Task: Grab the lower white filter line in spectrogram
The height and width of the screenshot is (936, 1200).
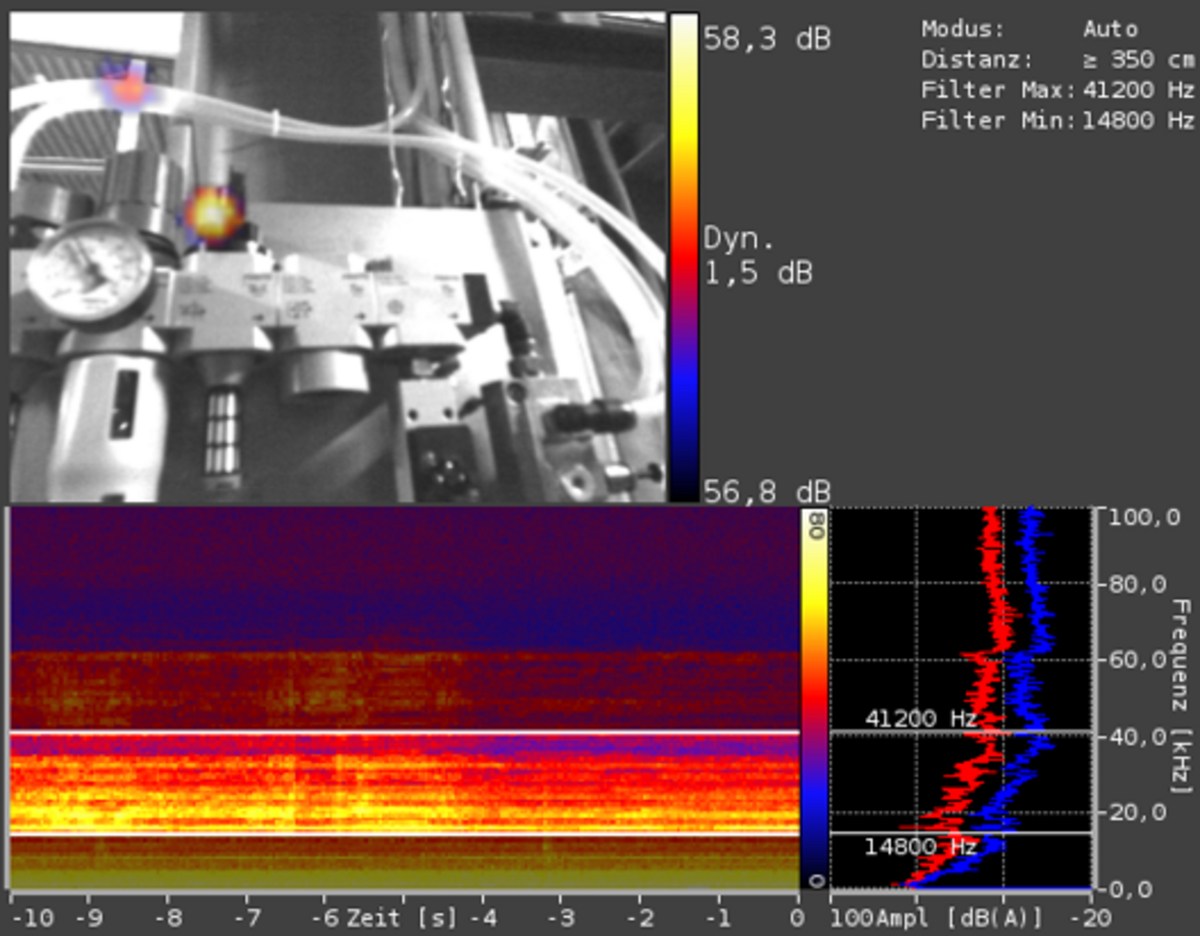Action: [x=400, y=833]
